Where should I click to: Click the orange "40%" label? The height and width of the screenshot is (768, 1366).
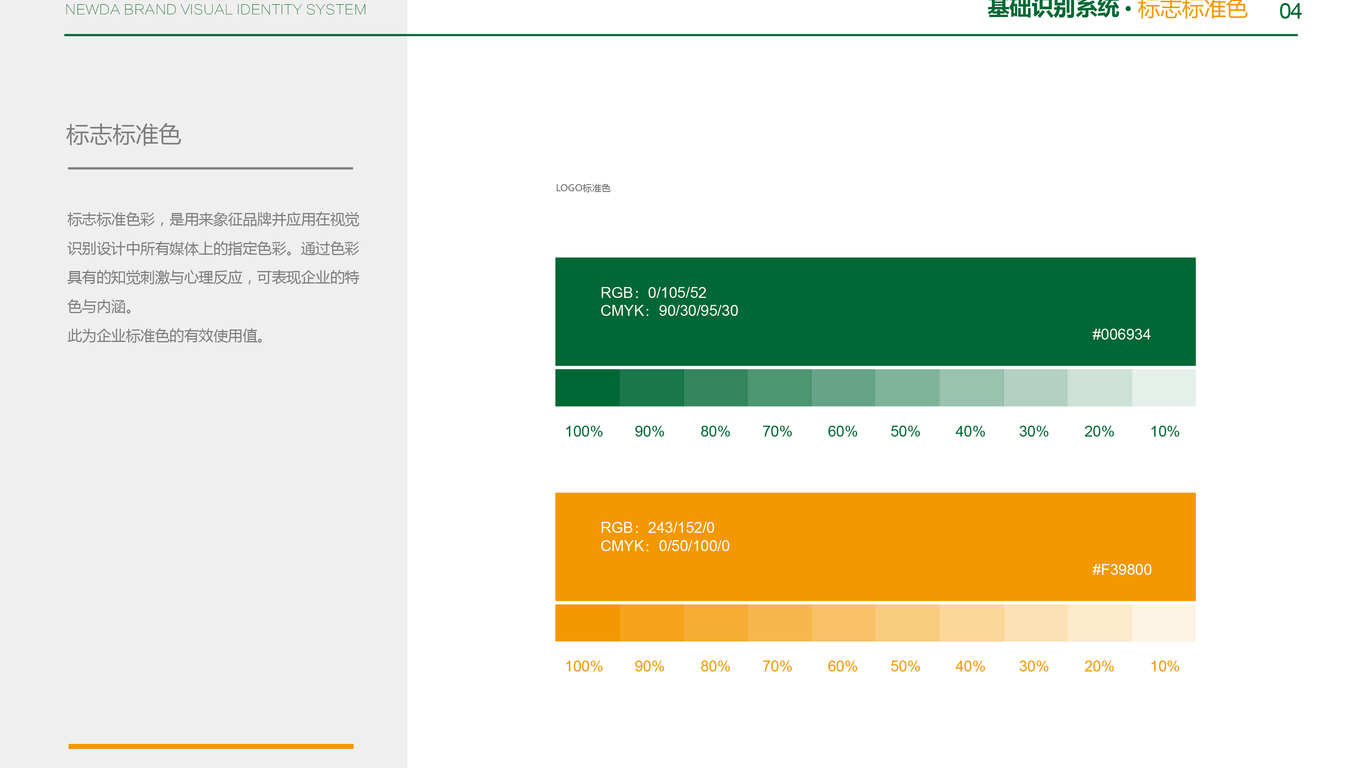point(970,667)
